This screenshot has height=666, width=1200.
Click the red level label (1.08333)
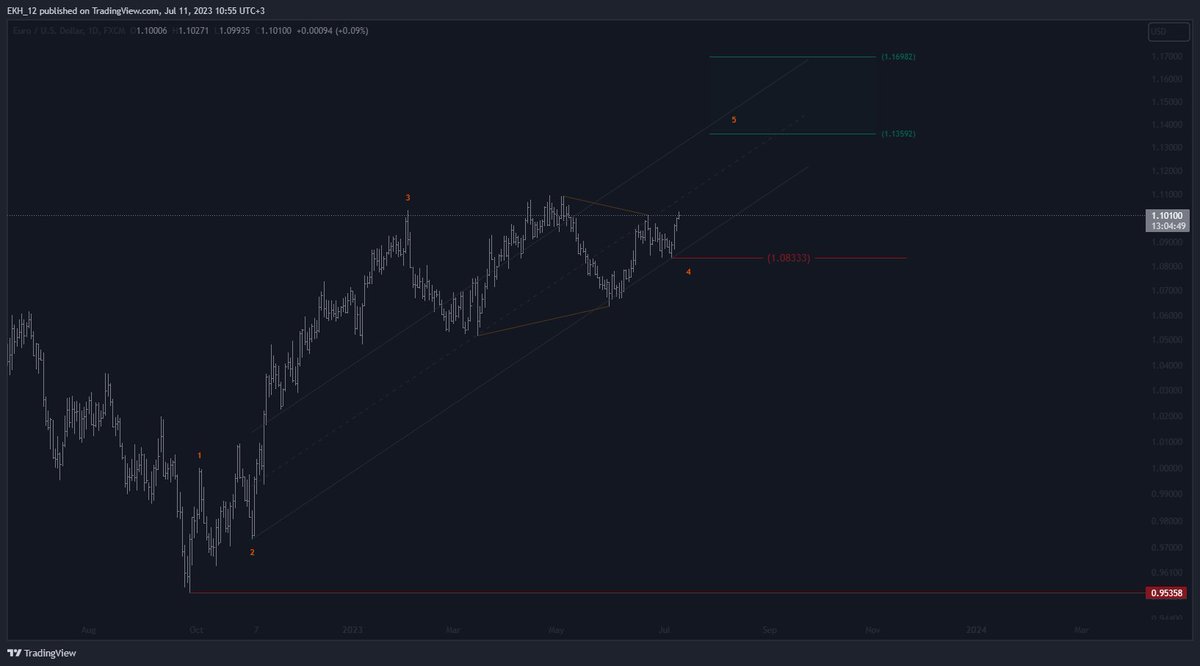788,258
